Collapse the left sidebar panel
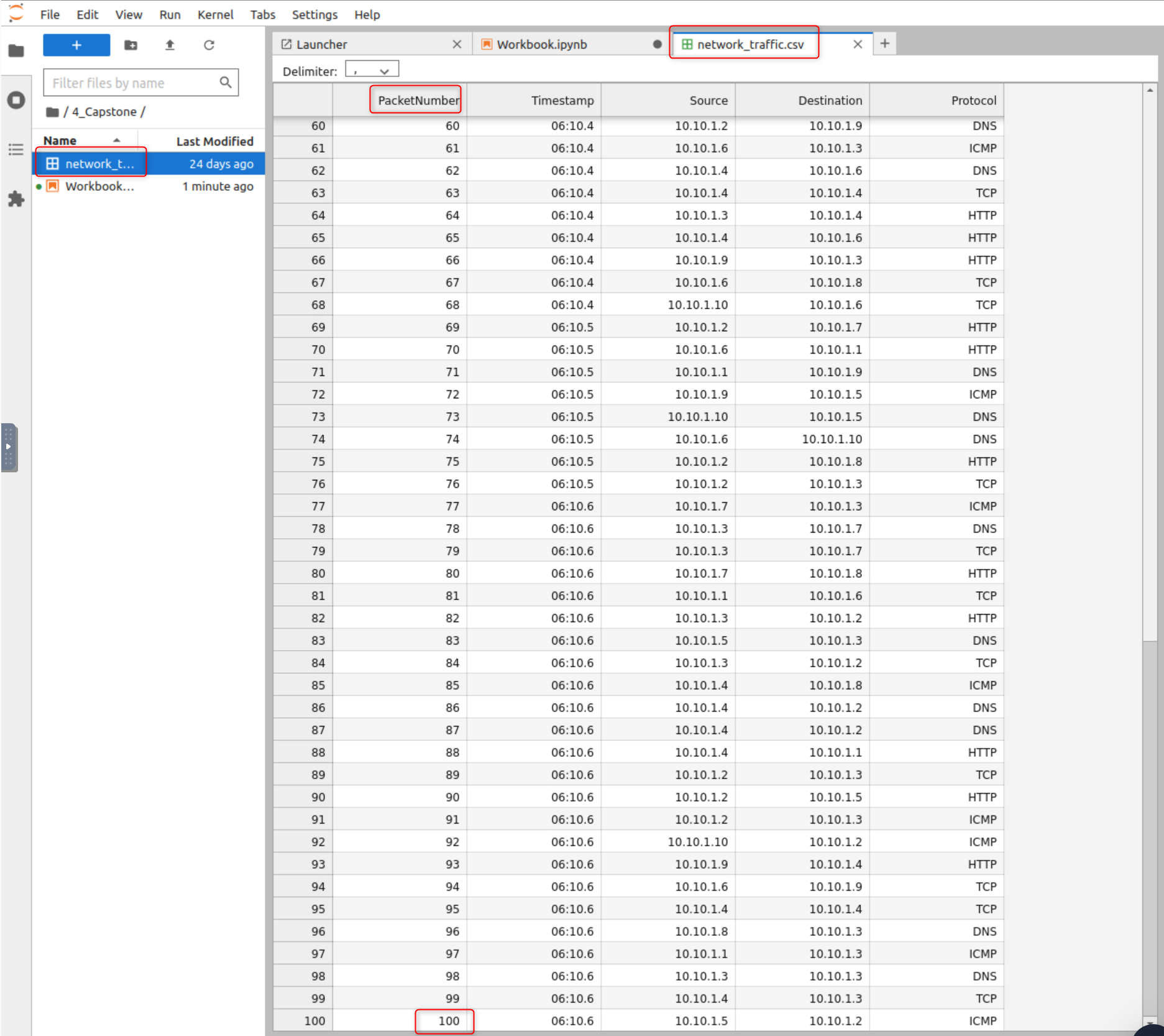The width and height of the screenshot is (1164, 1036). coord(9,447)
